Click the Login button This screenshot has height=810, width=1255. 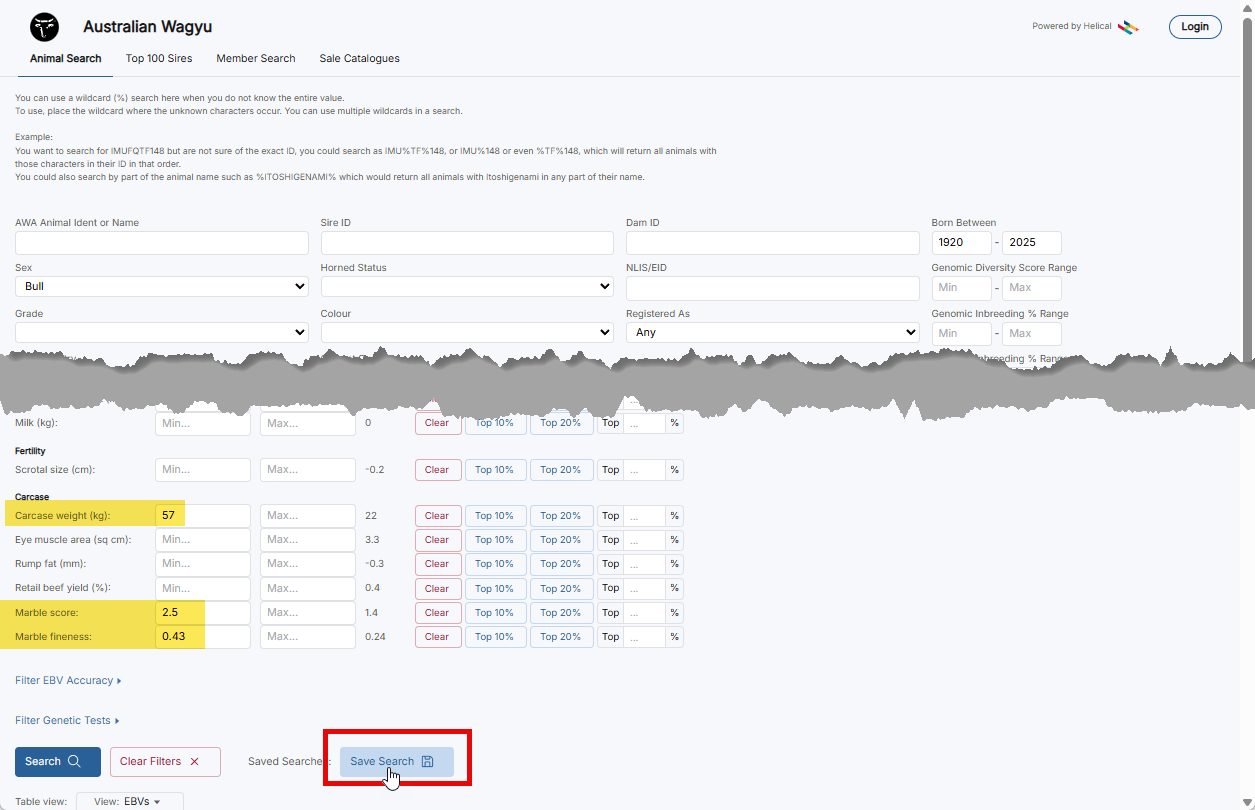click(1194, 27)
